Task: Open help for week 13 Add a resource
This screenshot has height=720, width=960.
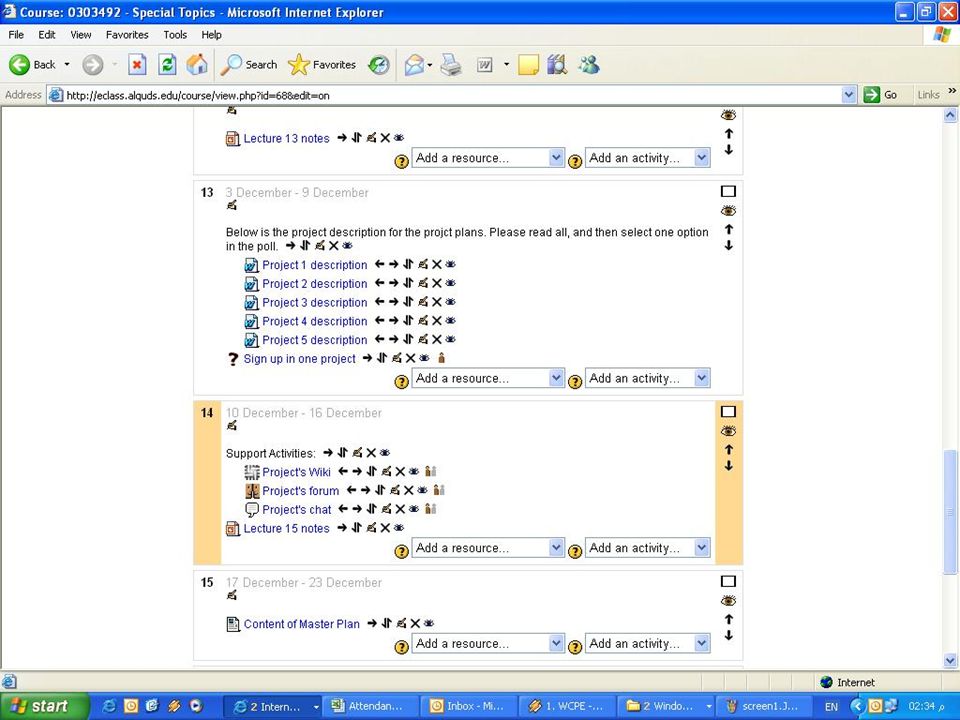Action: (x=401, y=382)
